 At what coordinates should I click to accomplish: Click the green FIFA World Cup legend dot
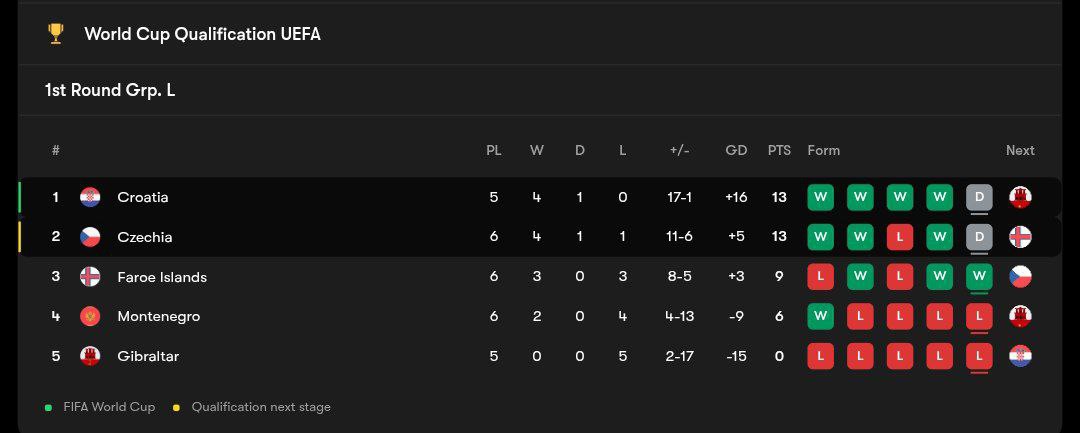tap(48, 408)
